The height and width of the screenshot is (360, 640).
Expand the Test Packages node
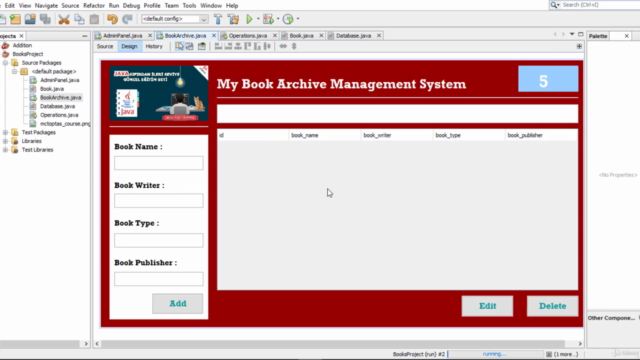[x=5, y=132]
